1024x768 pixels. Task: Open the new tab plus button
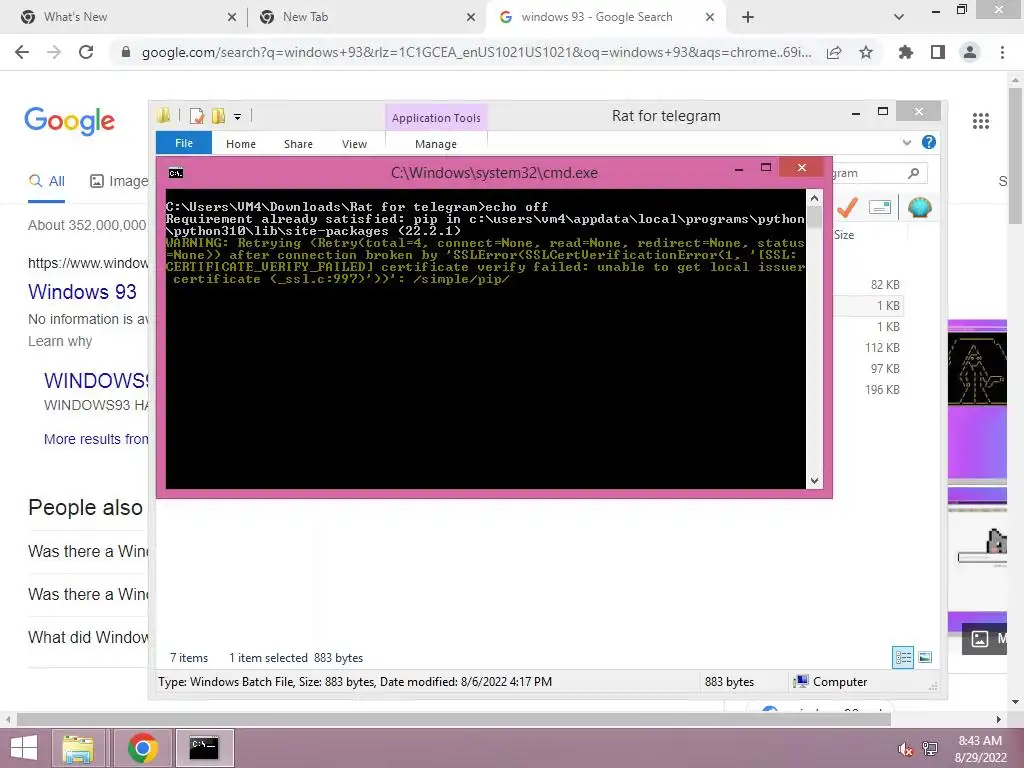pyautogui.click(x=748, y=17)
